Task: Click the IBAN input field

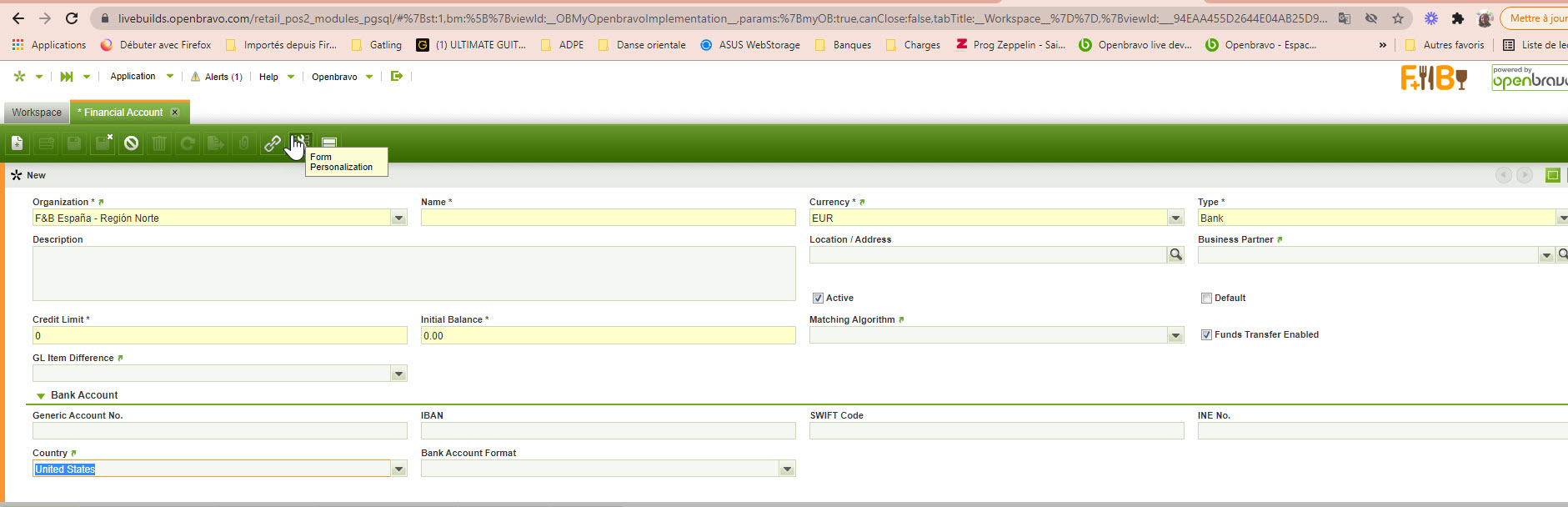Action: coord(608,430)
